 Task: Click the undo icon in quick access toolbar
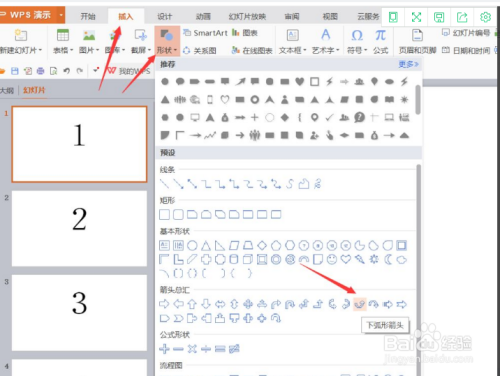[67, 71]
